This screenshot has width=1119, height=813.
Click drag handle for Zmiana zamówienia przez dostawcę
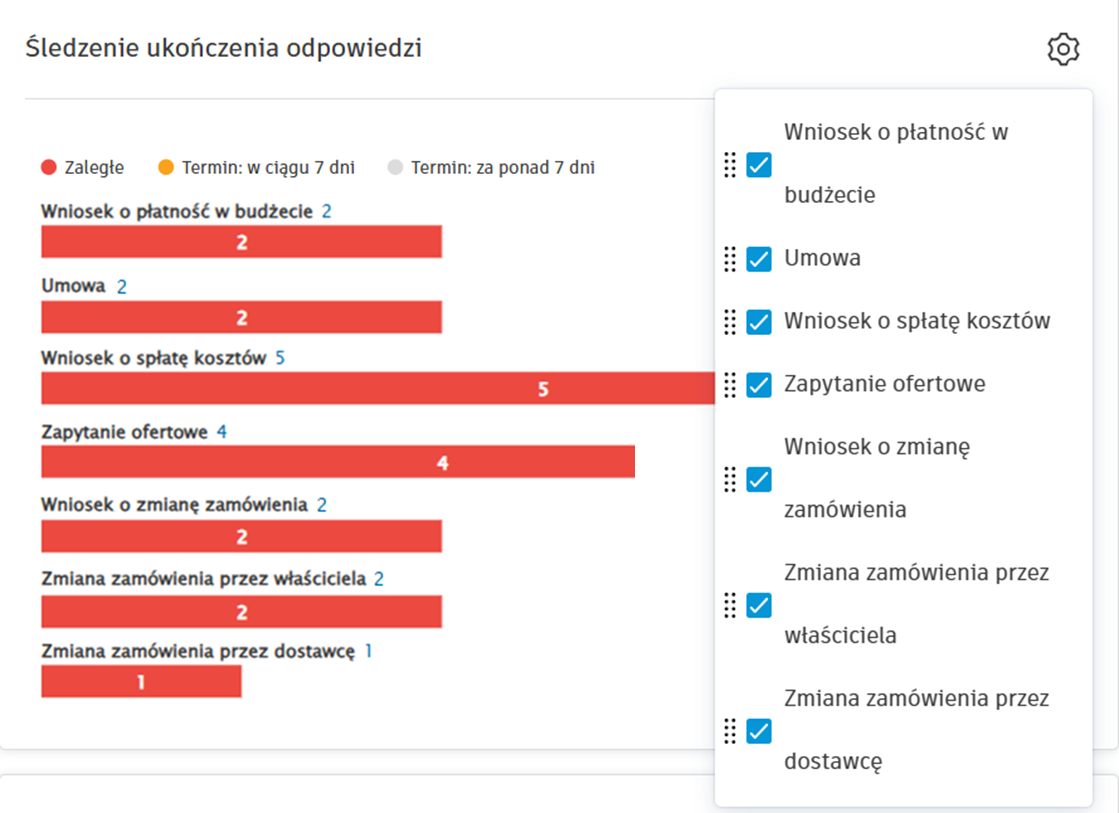point(730,731)
